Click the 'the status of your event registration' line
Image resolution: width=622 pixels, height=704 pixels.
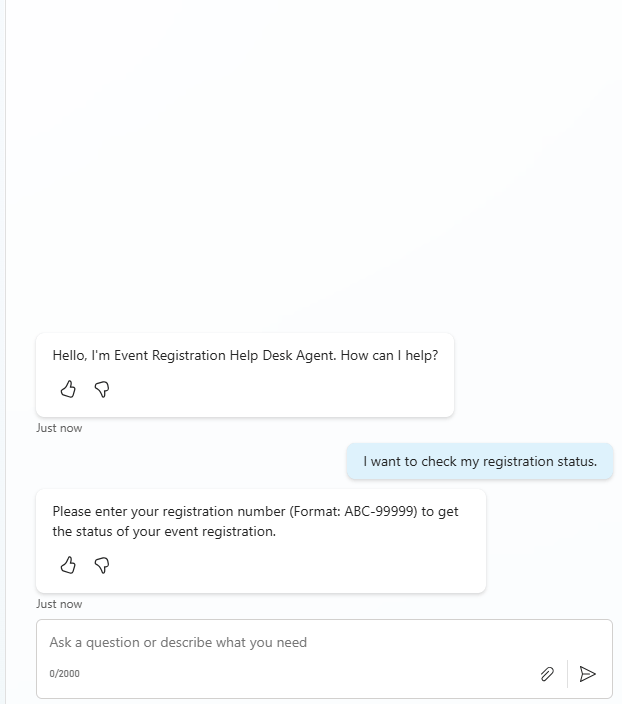(x=164, y=531)
